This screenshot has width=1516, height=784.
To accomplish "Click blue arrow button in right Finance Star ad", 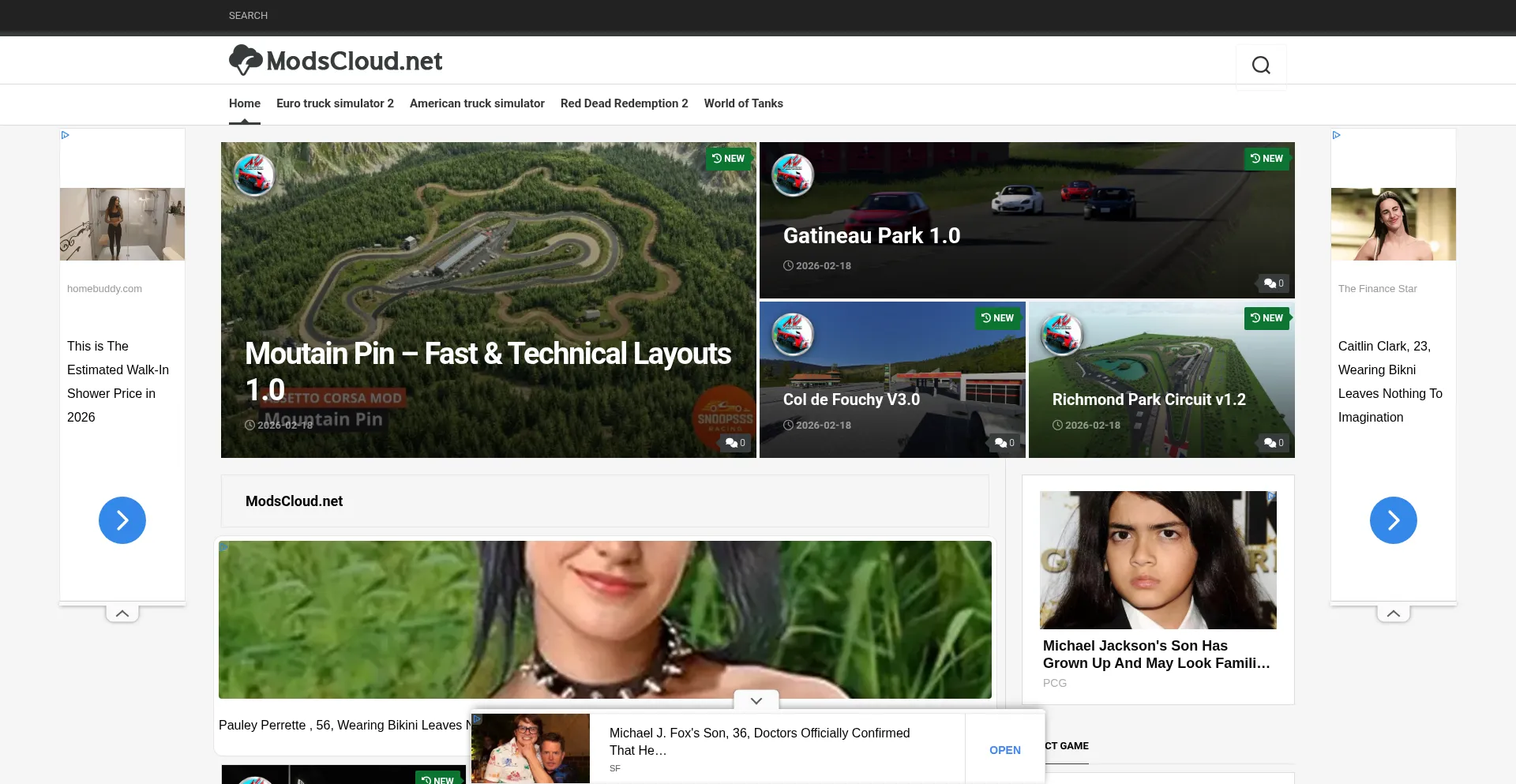I will [x=1394, y=520].
